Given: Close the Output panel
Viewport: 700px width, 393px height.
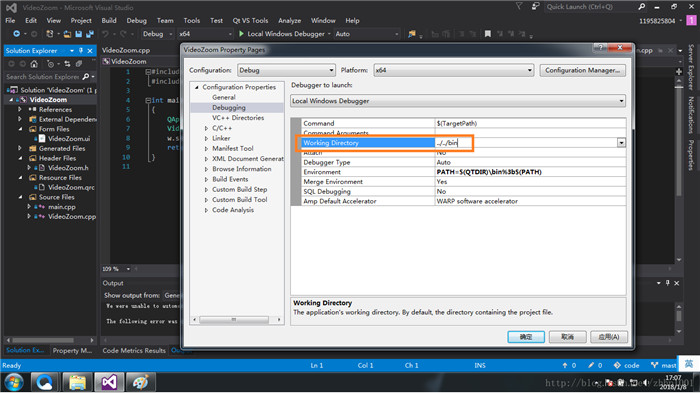Looking at the screenshot, I should 677,283.
